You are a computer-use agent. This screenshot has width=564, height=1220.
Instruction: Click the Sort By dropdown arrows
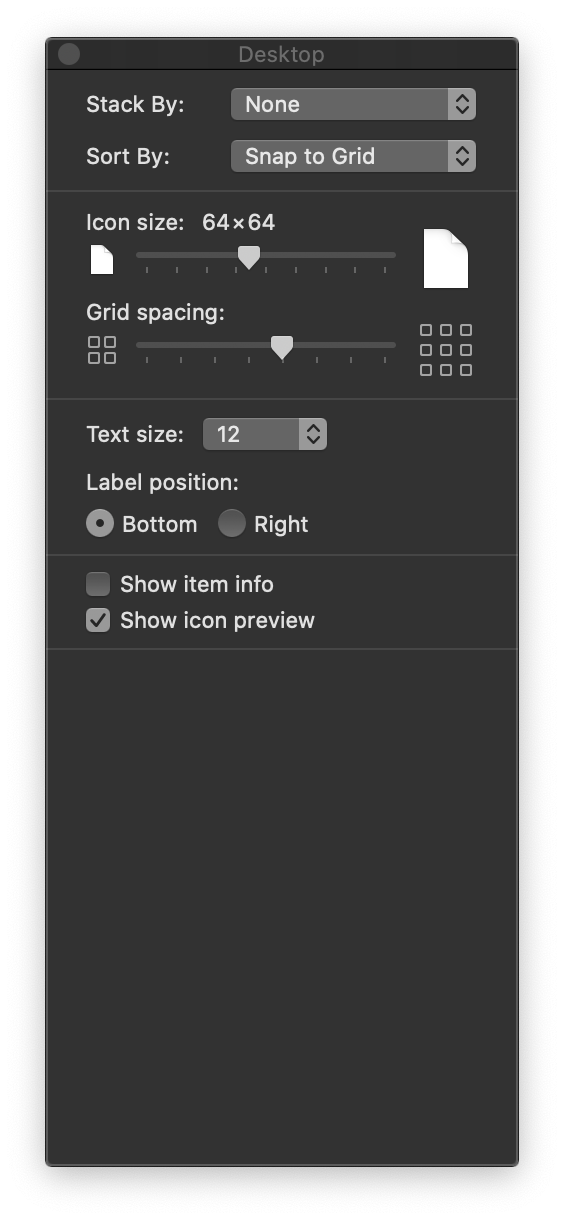pos(461,156)
